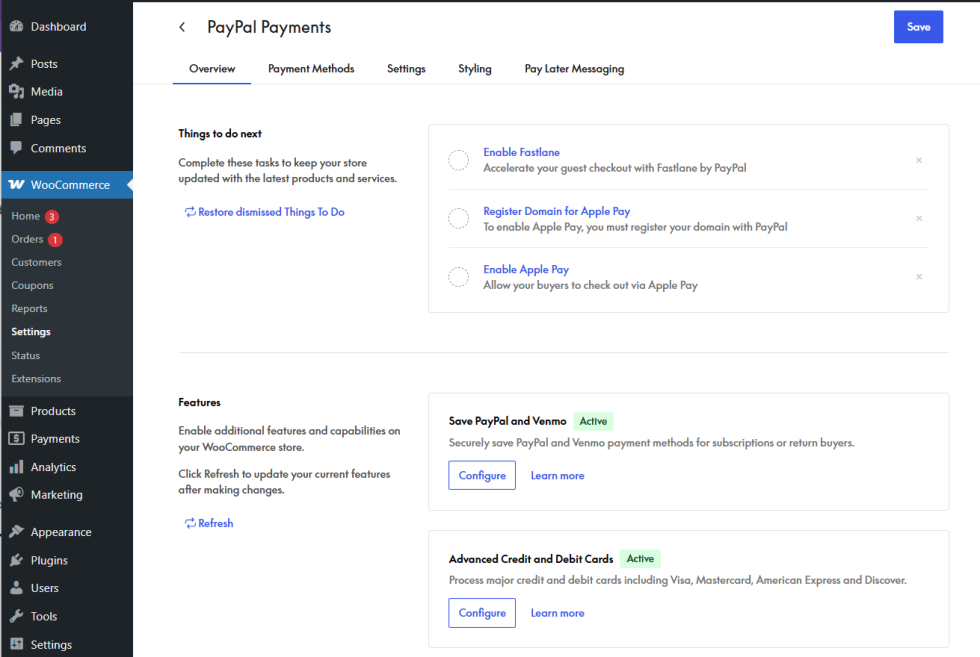
Task: Switch to the Payment Methods tab
Action: [311, 69]
